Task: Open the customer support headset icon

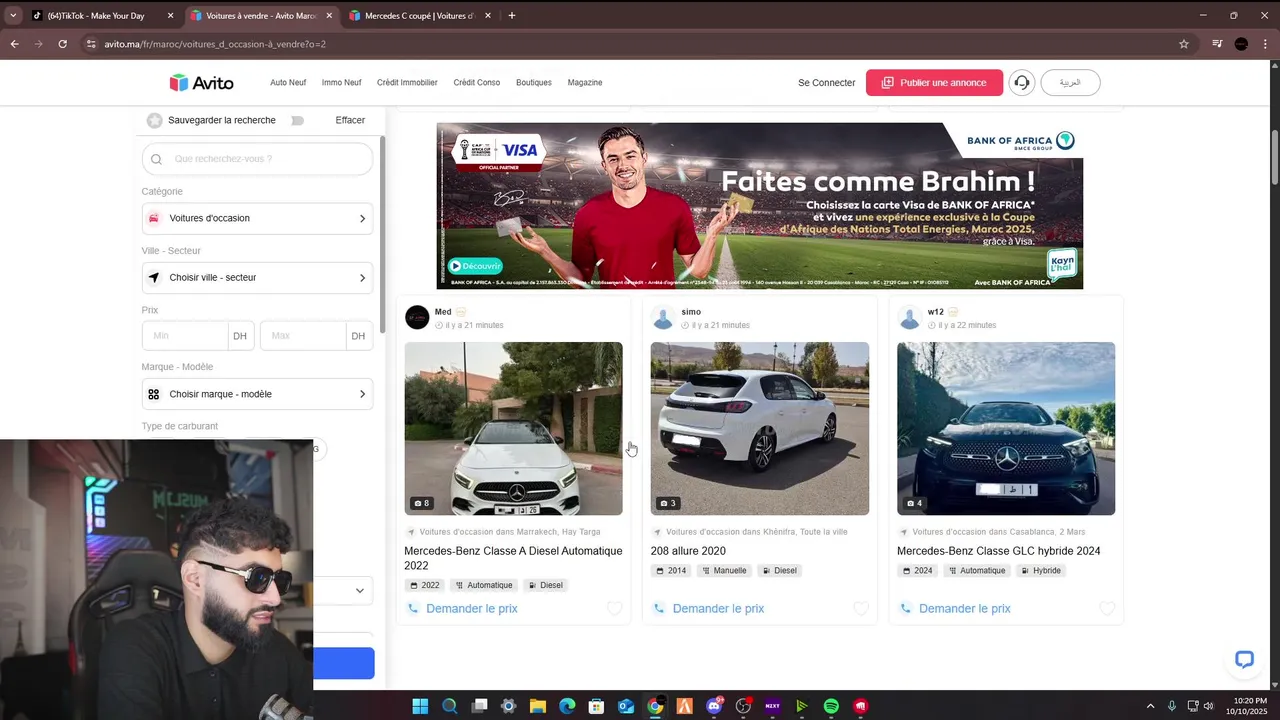Action: tap(1021, 83)
